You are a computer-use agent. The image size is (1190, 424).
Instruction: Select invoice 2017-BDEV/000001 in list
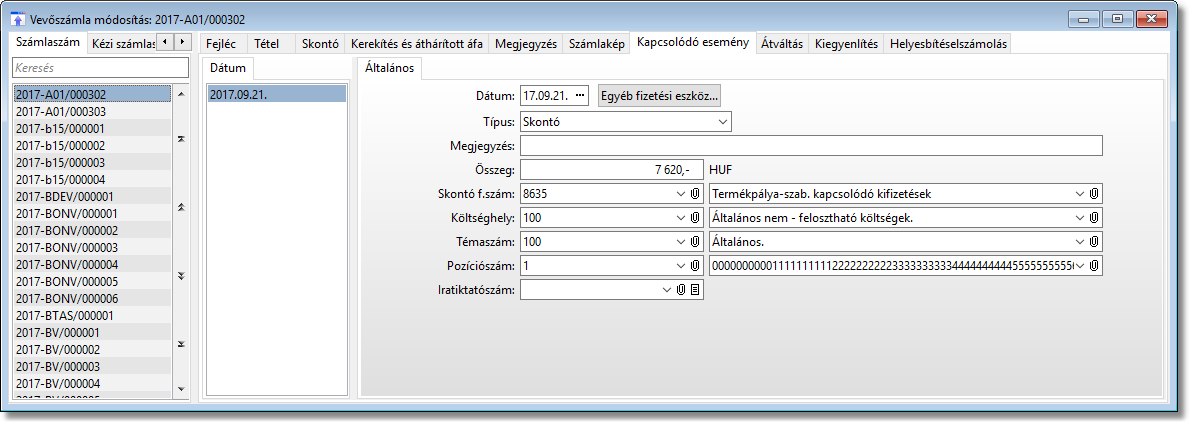91,196
